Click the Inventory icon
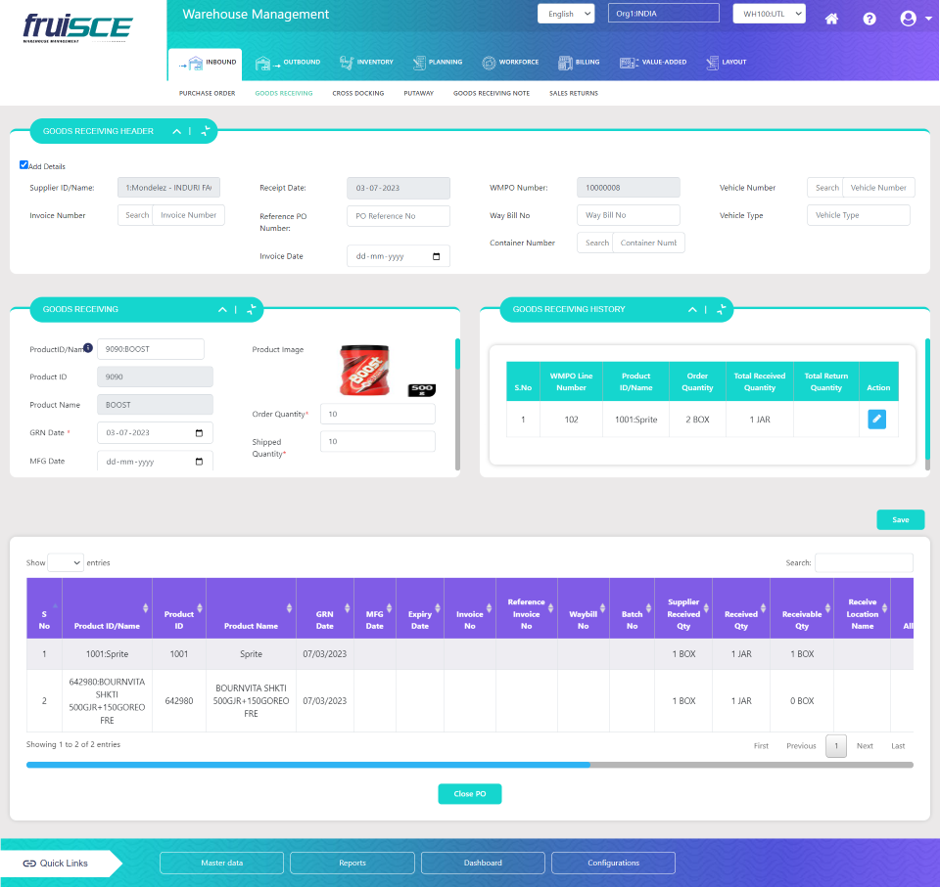940x887 pixels. click(x=347, y=62)
